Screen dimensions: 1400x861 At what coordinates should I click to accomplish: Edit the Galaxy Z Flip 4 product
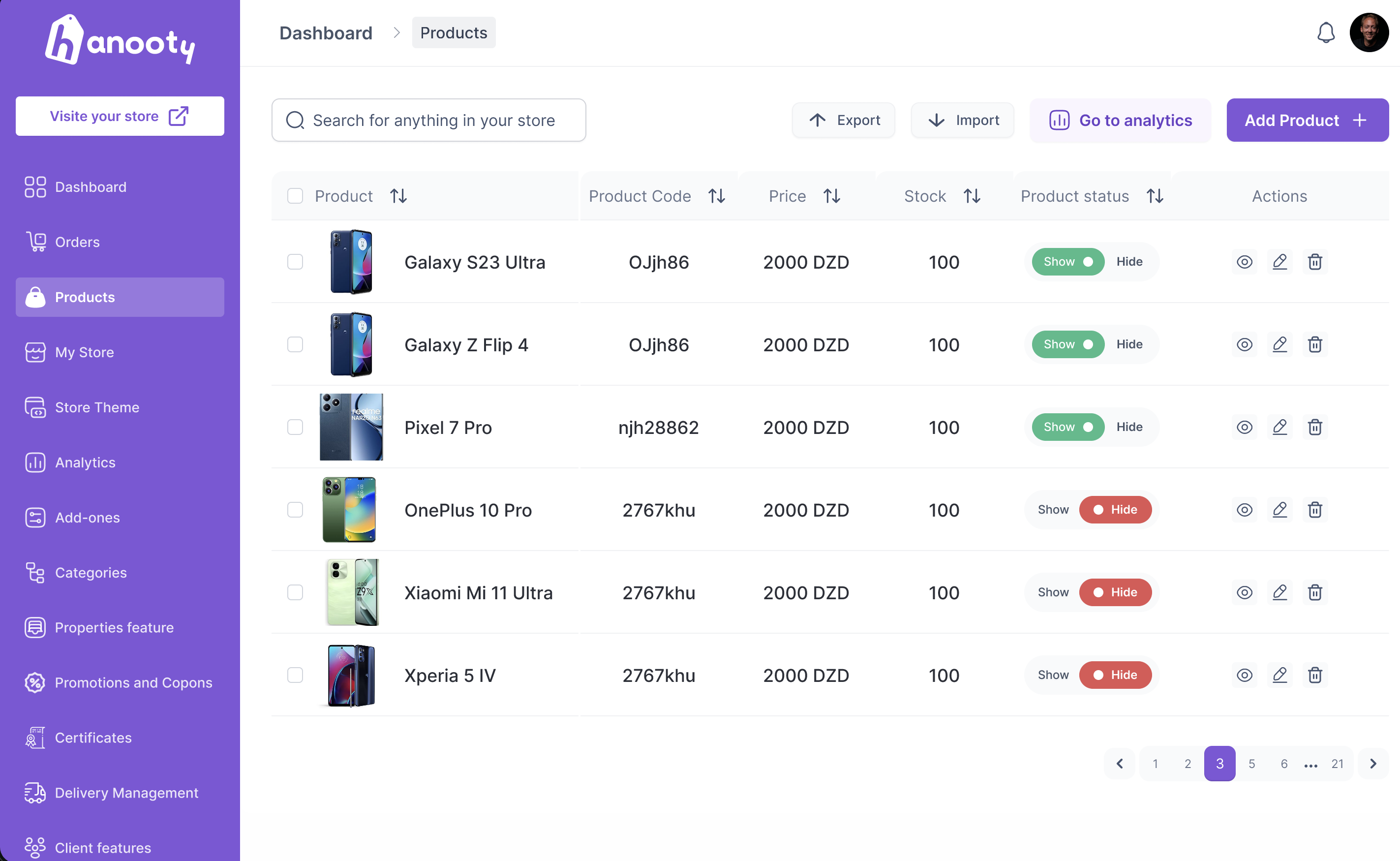pos(1280,344)
